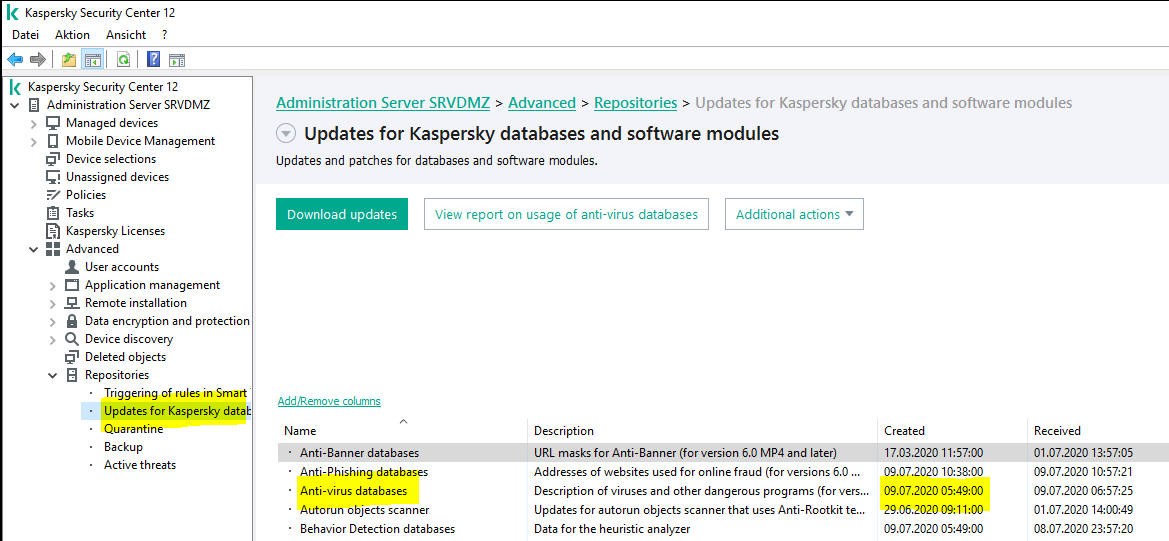The height and width of the screenshot is (541, 1169).
Task: Open the Aktion menu
Action: pyautogui.click(x=72, y=34)
